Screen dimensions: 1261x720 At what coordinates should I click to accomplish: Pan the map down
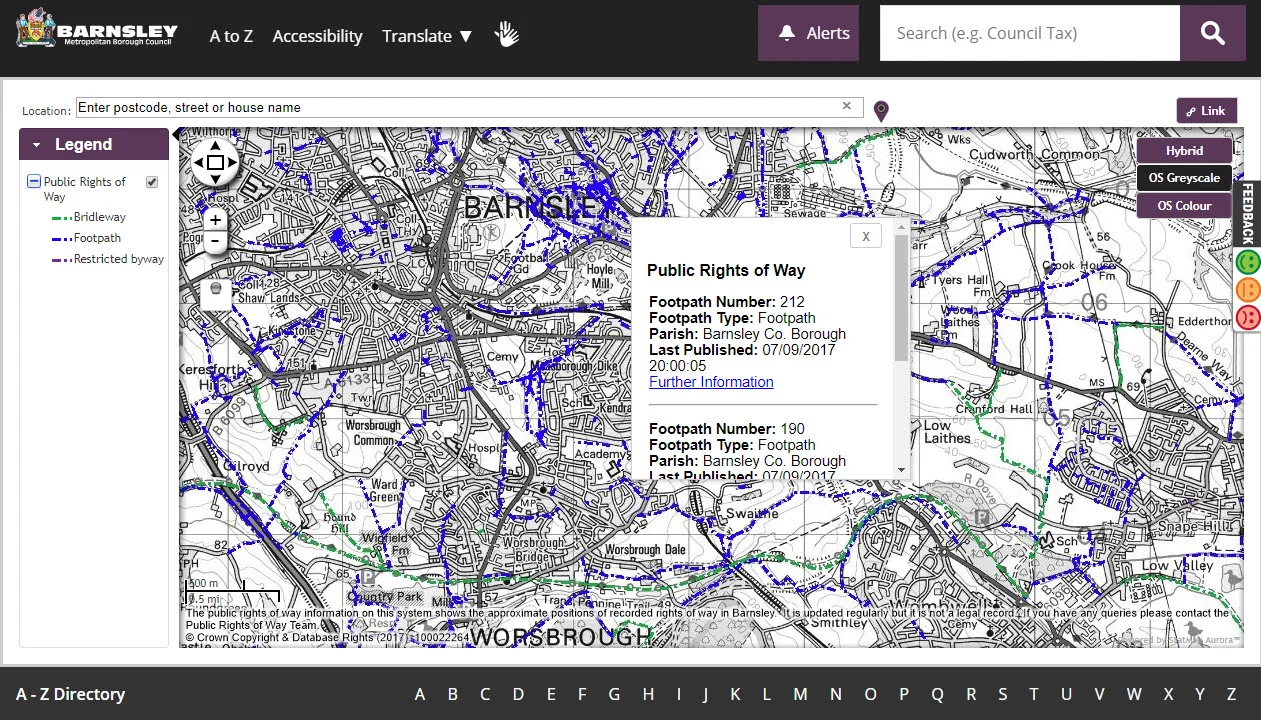[x=215, y=180]
